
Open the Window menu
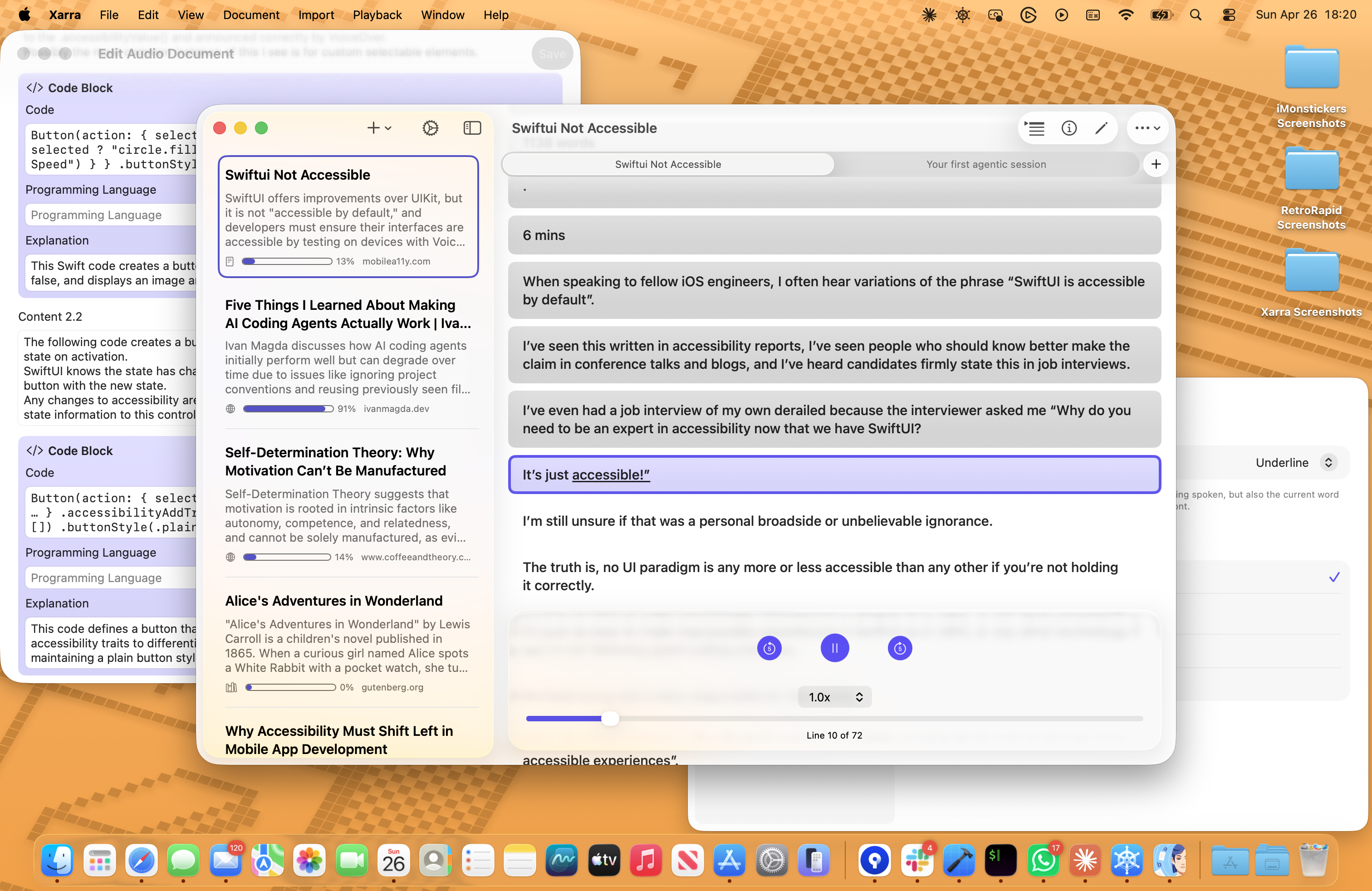442,15
